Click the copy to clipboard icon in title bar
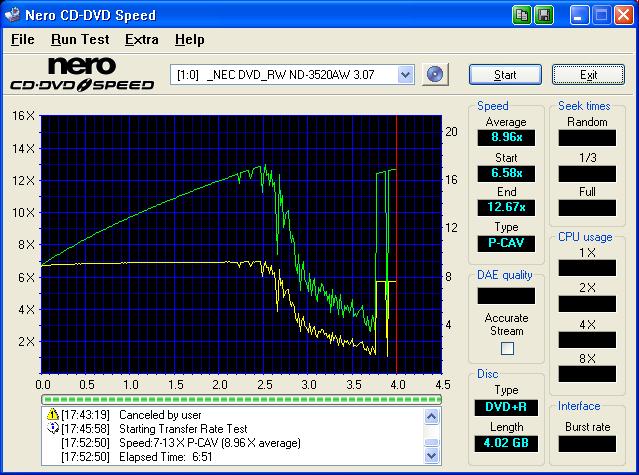This screenshot has height=475, width=639. tap(522, 15)
